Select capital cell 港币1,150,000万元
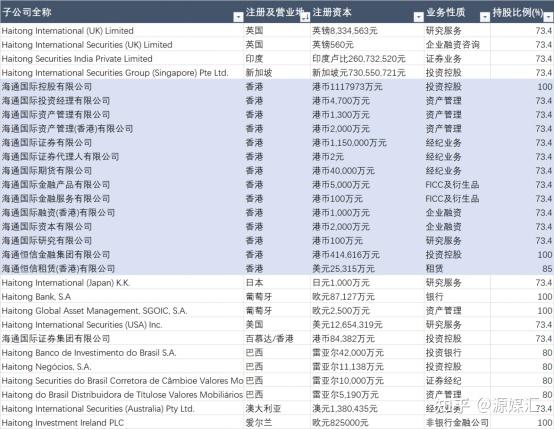554x429 pixels. point(367,143)
